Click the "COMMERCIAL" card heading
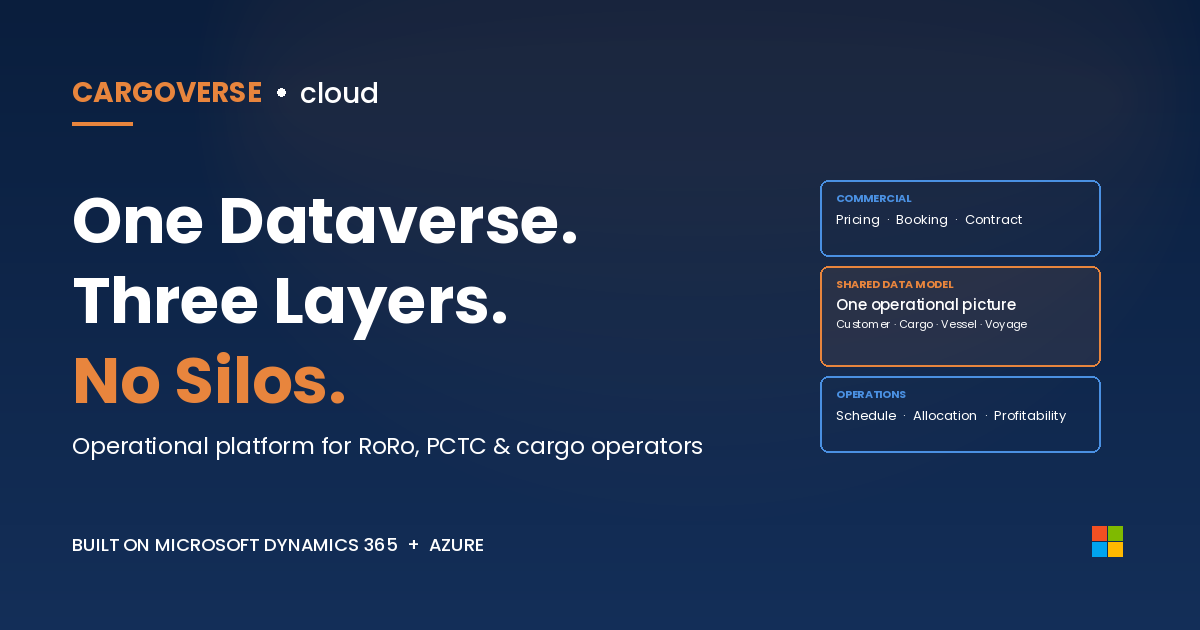This screenshot has width=1200, height=630. [874, 199]
